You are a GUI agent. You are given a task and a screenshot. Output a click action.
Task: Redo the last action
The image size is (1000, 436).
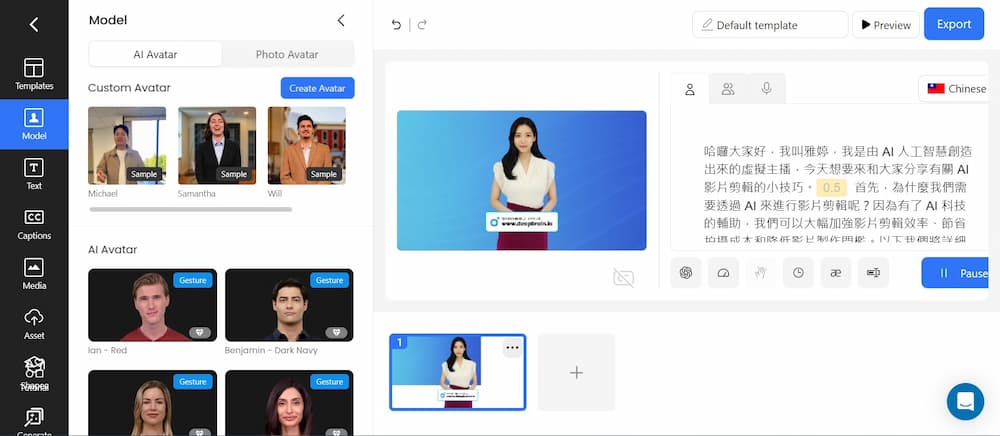point(422,25)
